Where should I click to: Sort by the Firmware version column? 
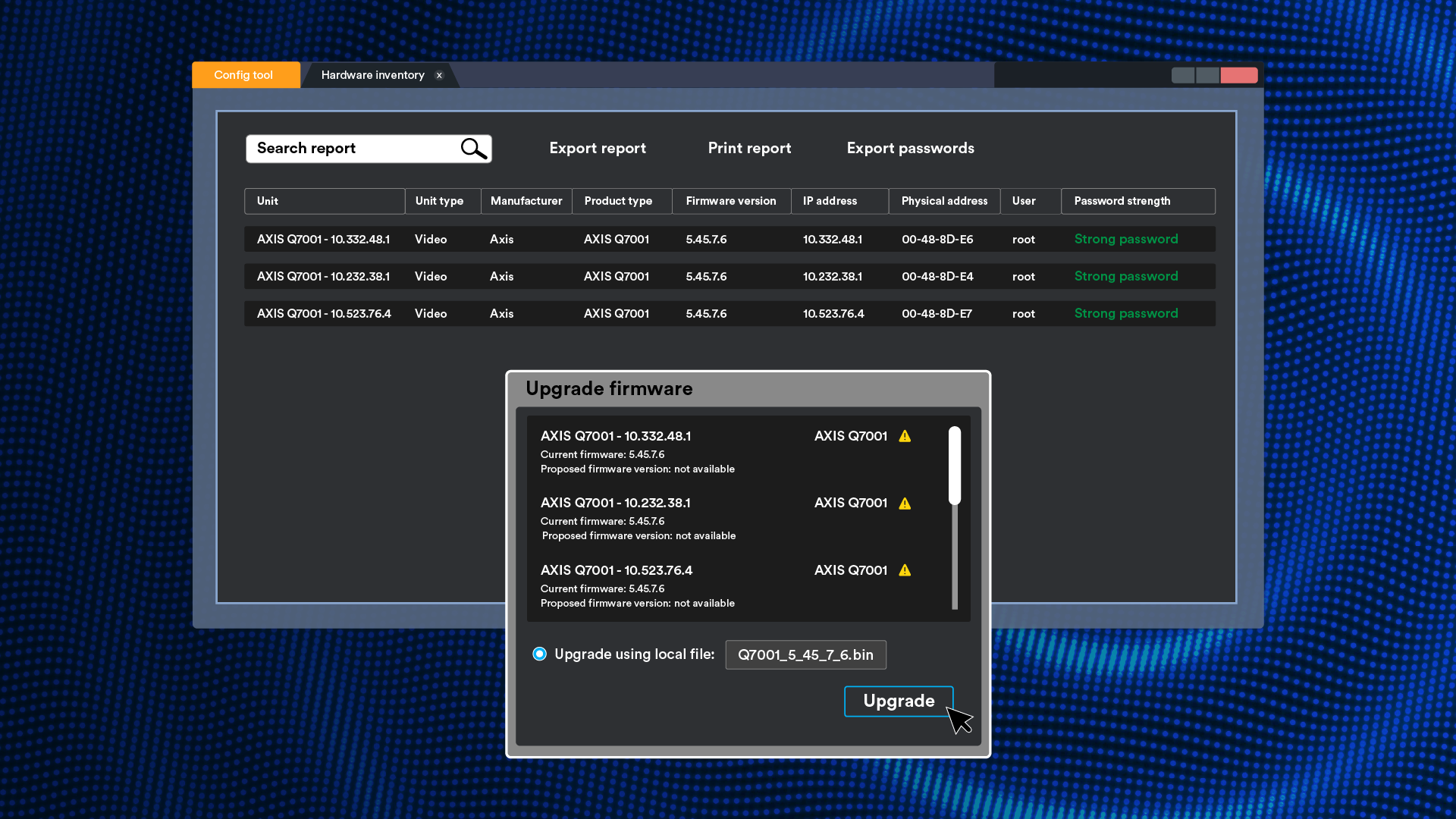[731, 201]
